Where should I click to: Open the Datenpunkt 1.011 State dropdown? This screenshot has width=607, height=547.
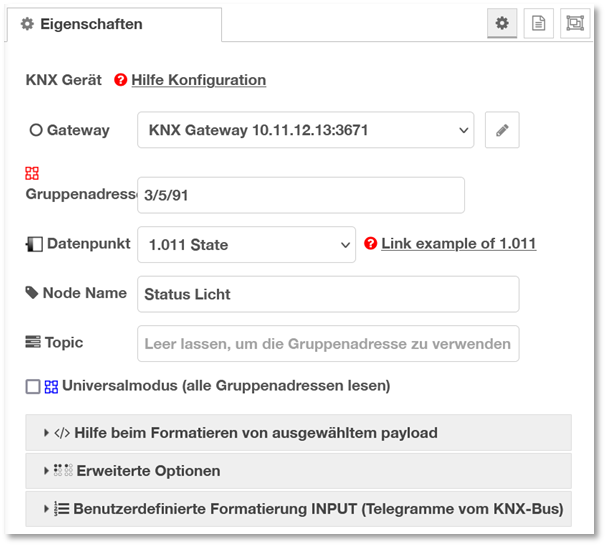coord(246,244)
